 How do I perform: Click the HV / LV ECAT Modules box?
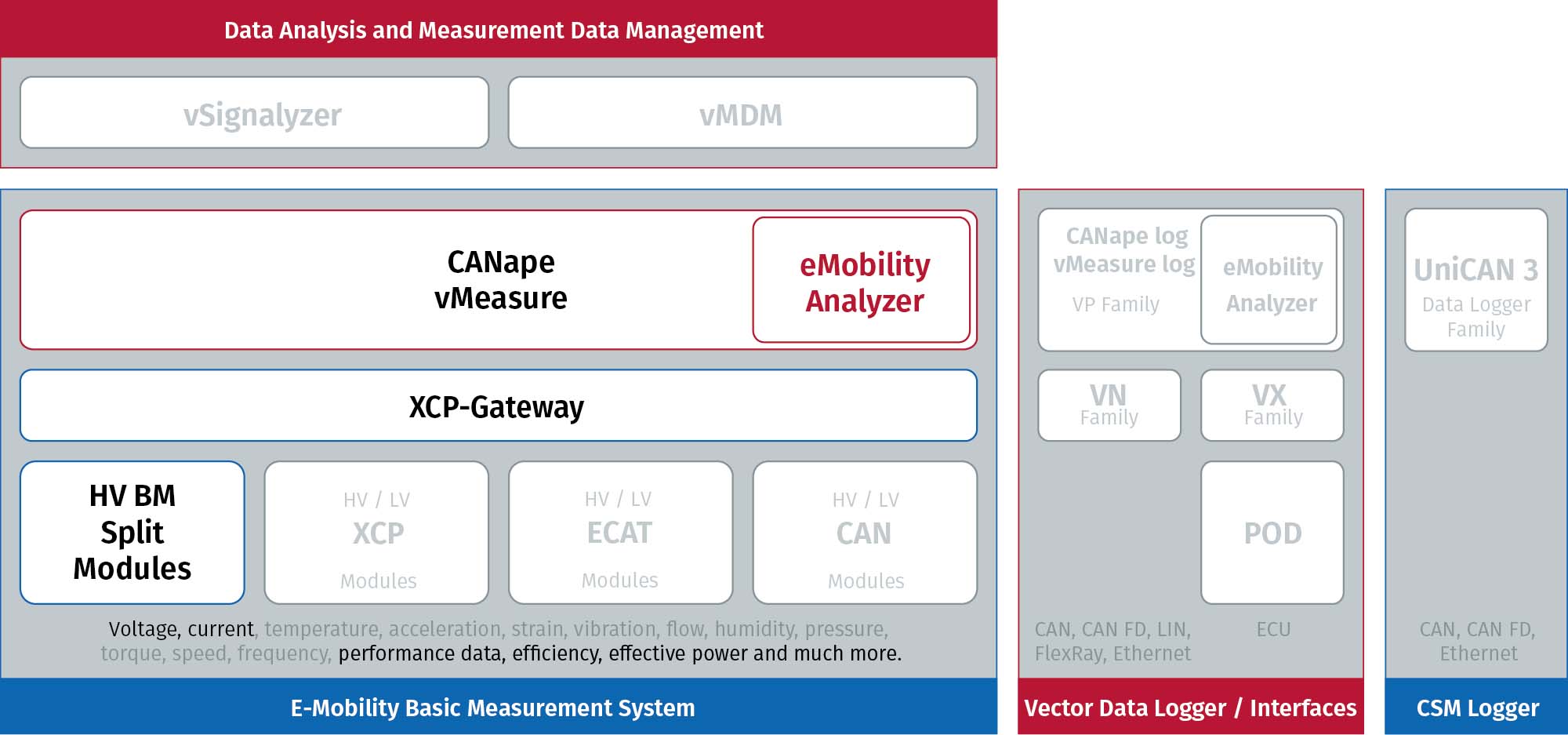620,533
